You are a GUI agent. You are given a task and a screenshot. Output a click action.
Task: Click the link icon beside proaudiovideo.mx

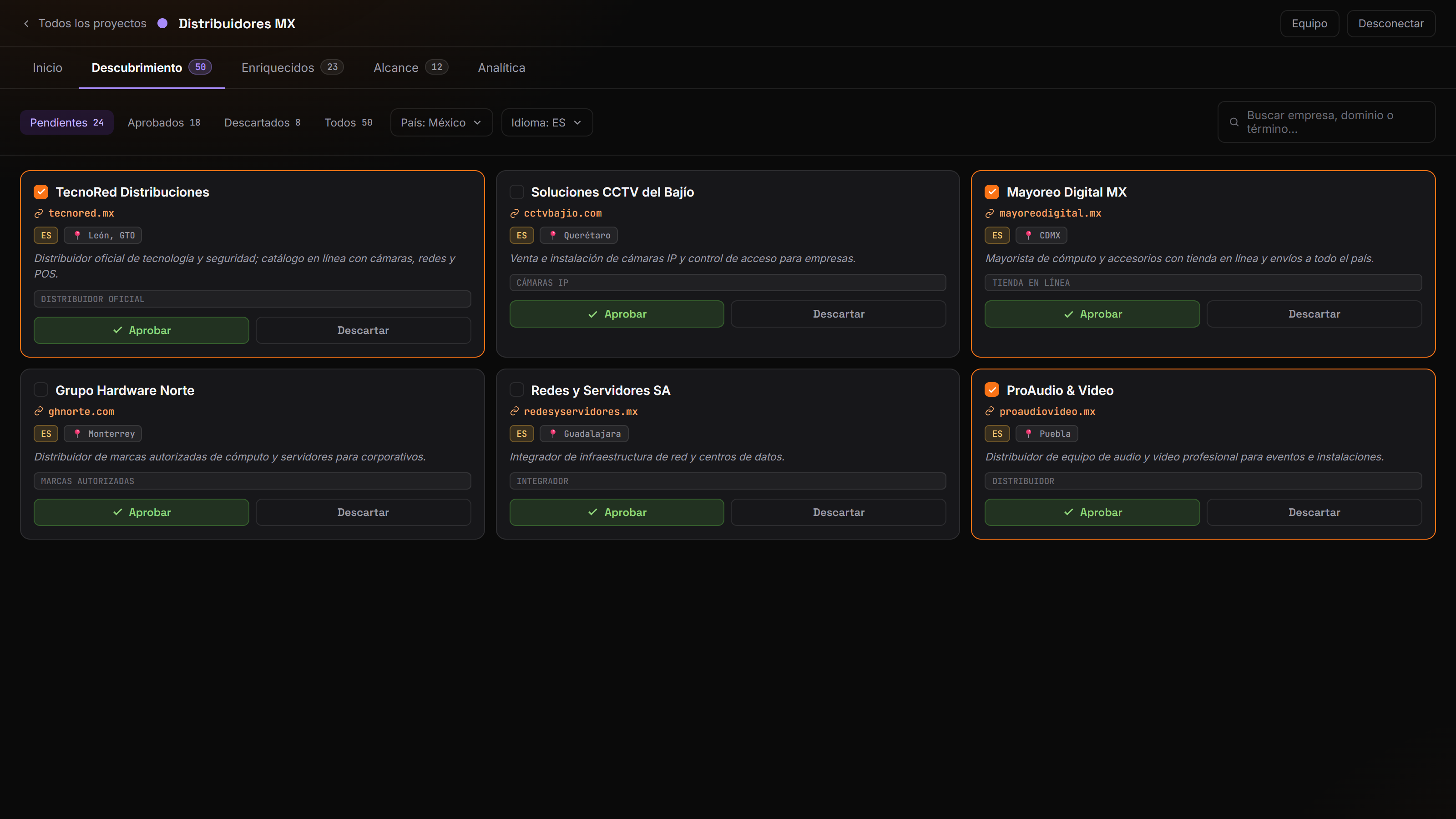[990, 411]
